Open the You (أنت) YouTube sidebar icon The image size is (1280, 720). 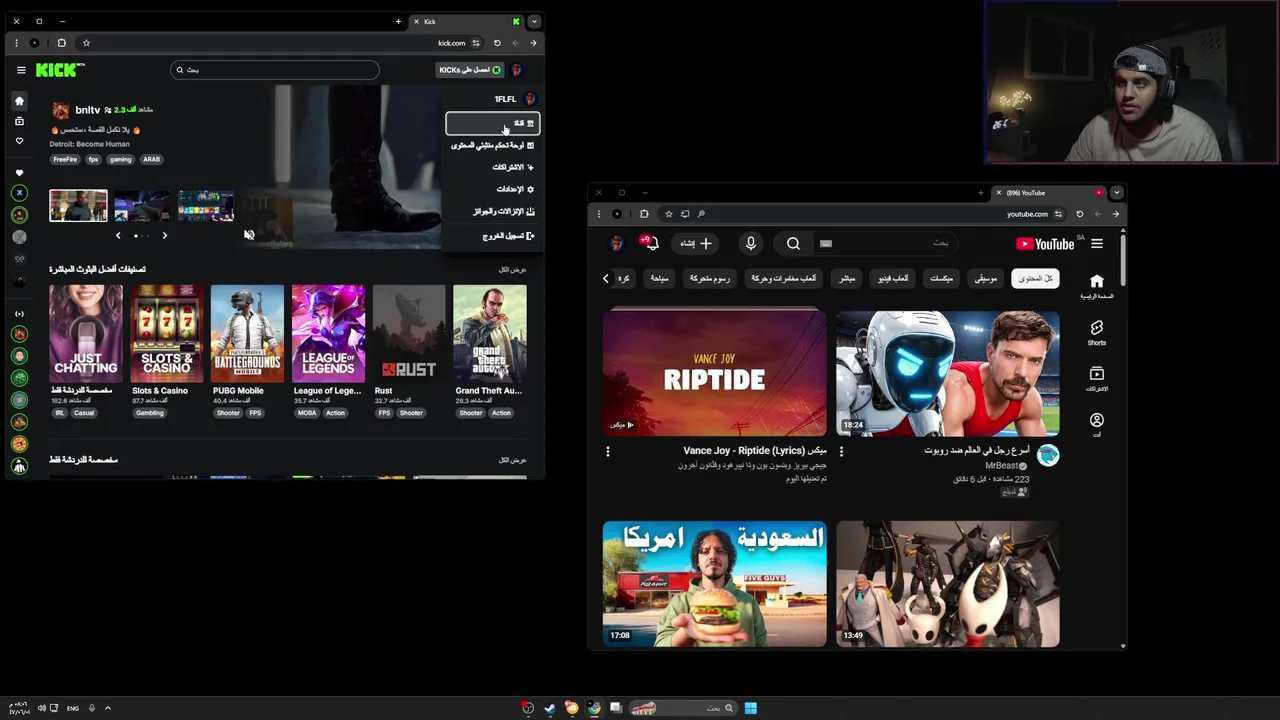[x=1097, y=425]
